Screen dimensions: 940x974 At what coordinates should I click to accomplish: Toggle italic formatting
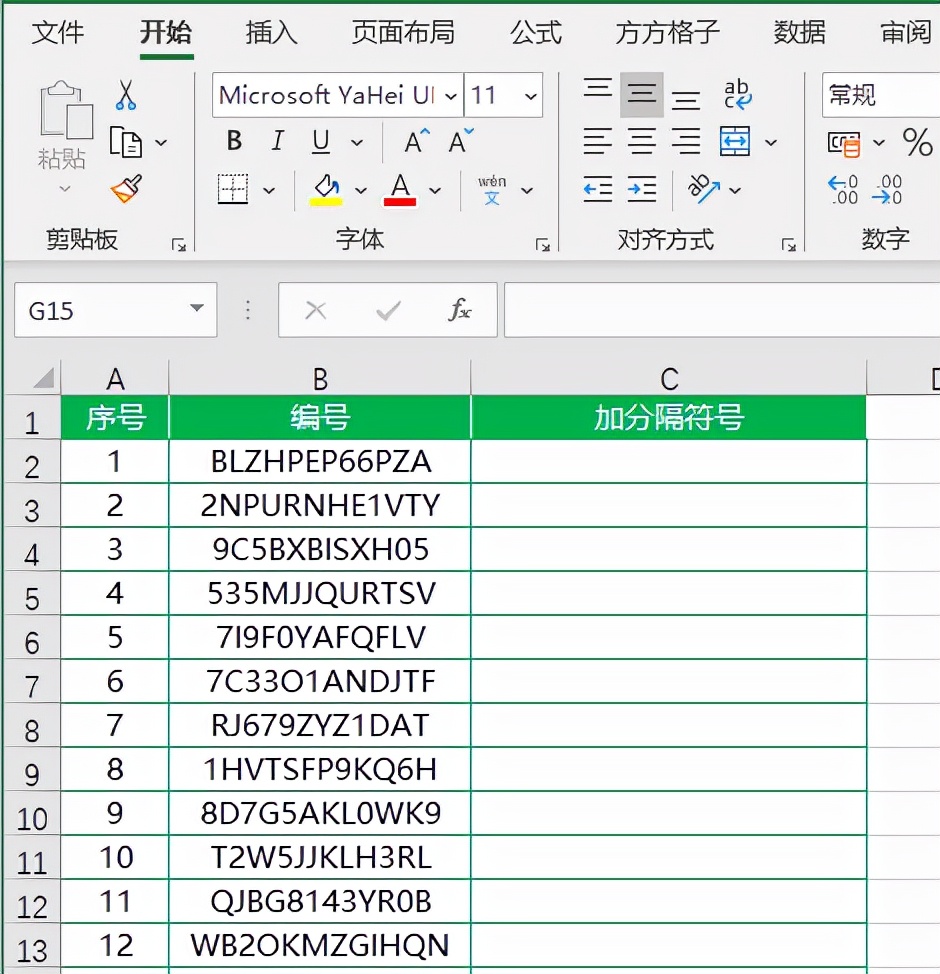(x=278, y=142)
